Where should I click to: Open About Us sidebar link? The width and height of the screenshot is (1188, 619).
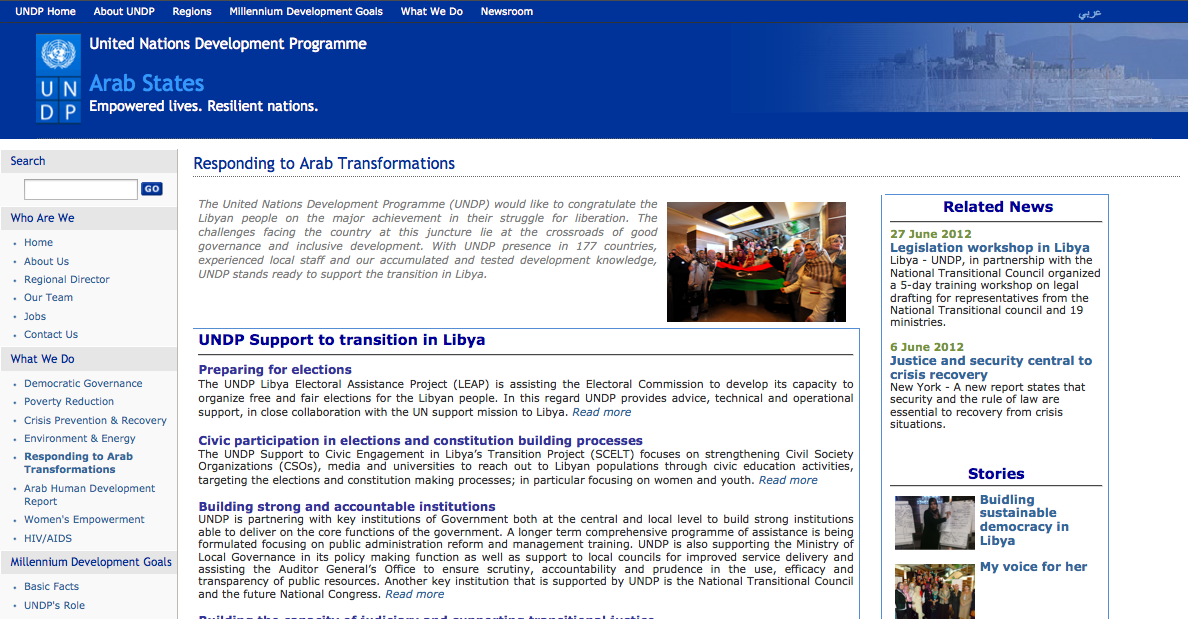tap(46, 261)
